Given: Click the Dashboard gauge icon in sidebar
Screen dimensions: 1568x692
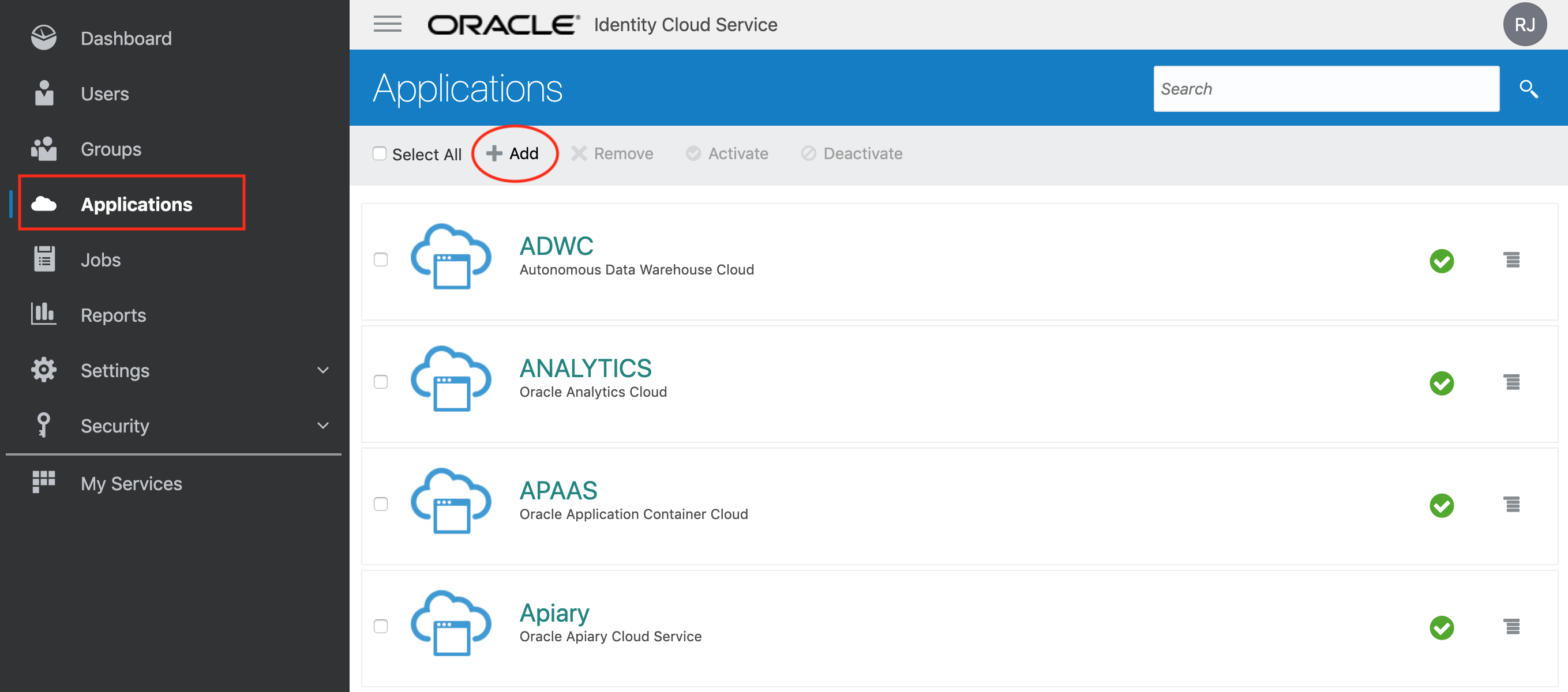Looking at the screenshot, I should point(44,37).
